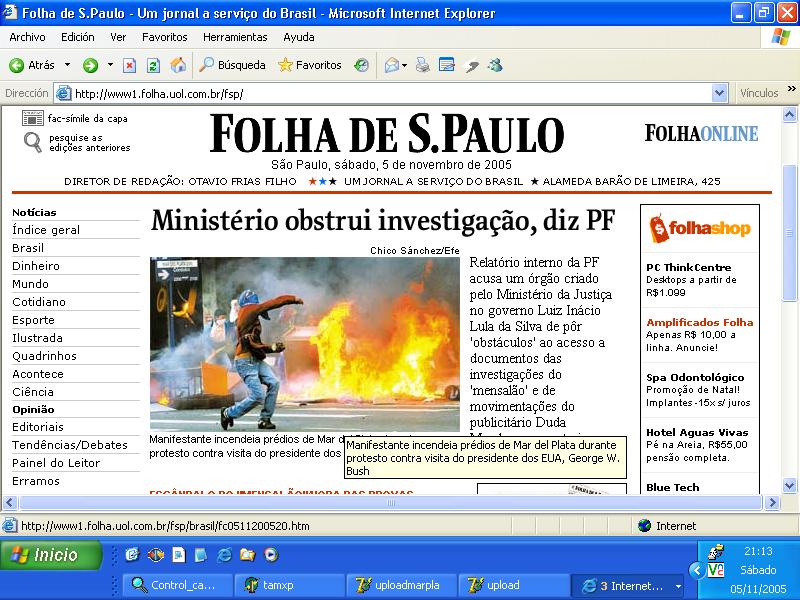The image size is (800, 600).
Task: Go to the Home page icon
Action: pos(178,65)
